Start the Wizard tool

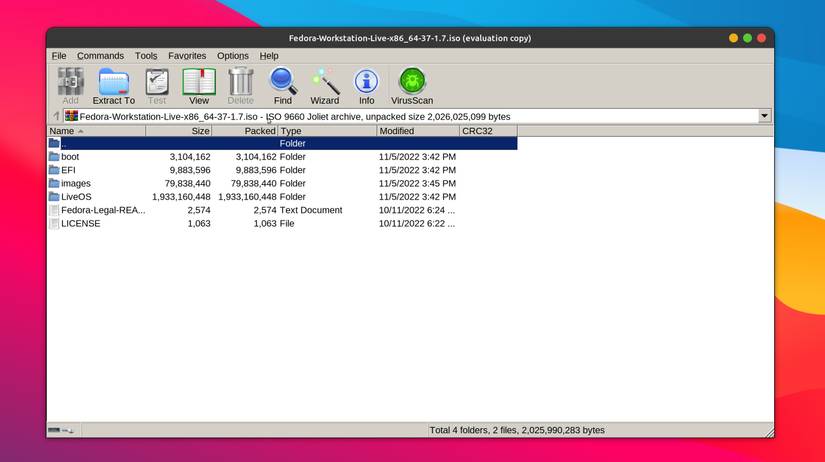click(324, 86)
